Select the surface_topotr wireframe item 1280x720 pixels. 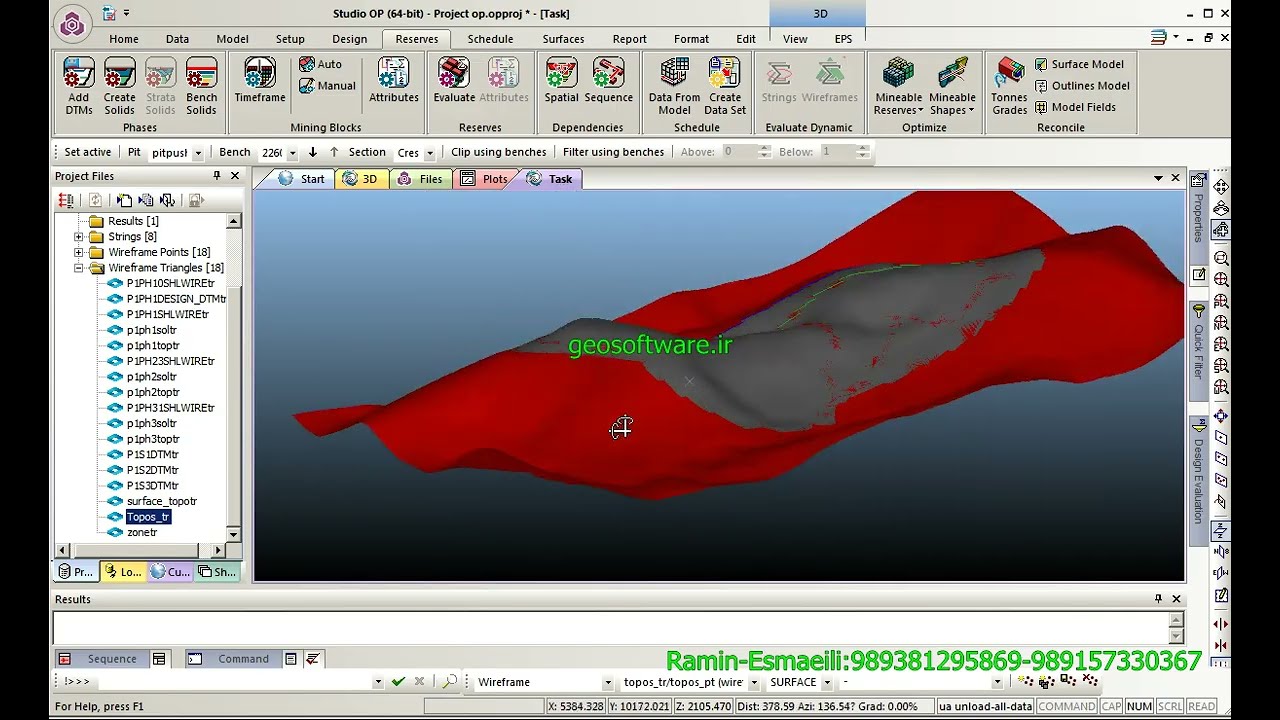(161, 501)
